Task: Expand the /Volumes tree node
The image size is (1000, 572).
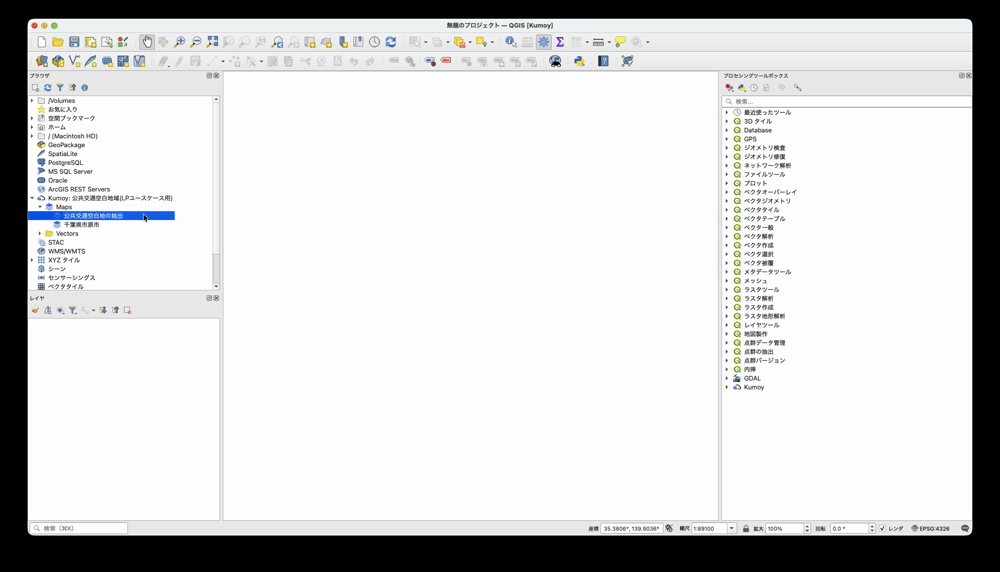Action: [x=32, y=101]
